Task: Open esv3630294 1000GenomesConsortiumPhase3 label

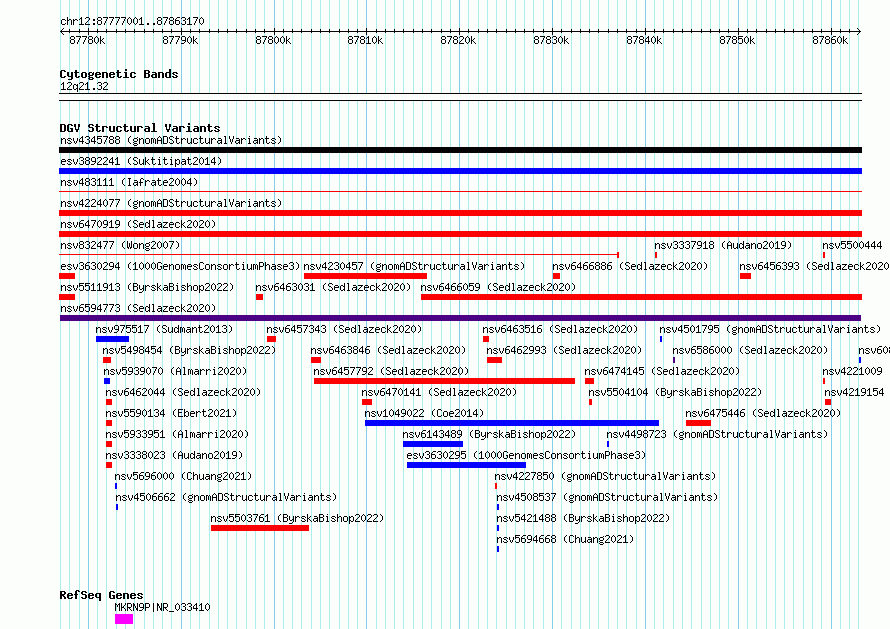Action: pos(180,266)
